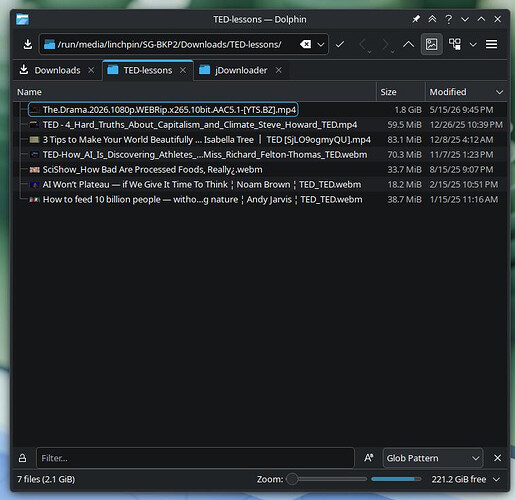Viewport: 515px width, 500px height.
Task: Click the download icon left of location bar
Action: point(28,44)
